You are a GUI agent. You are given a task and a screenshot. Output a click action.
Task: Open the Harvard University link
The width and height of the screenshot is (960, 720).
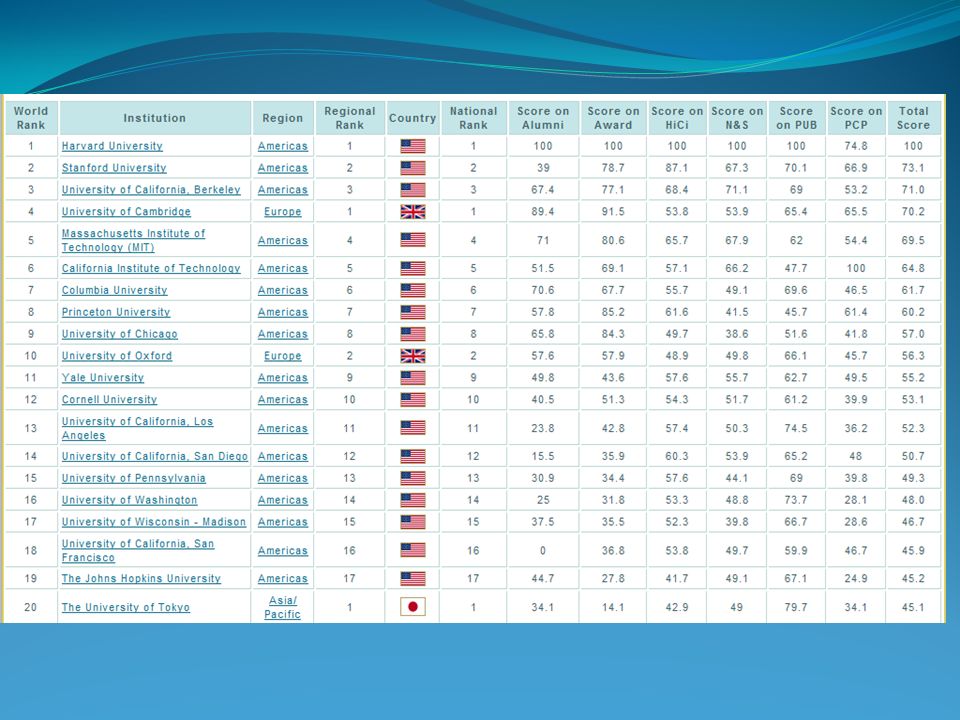point(112,146)
